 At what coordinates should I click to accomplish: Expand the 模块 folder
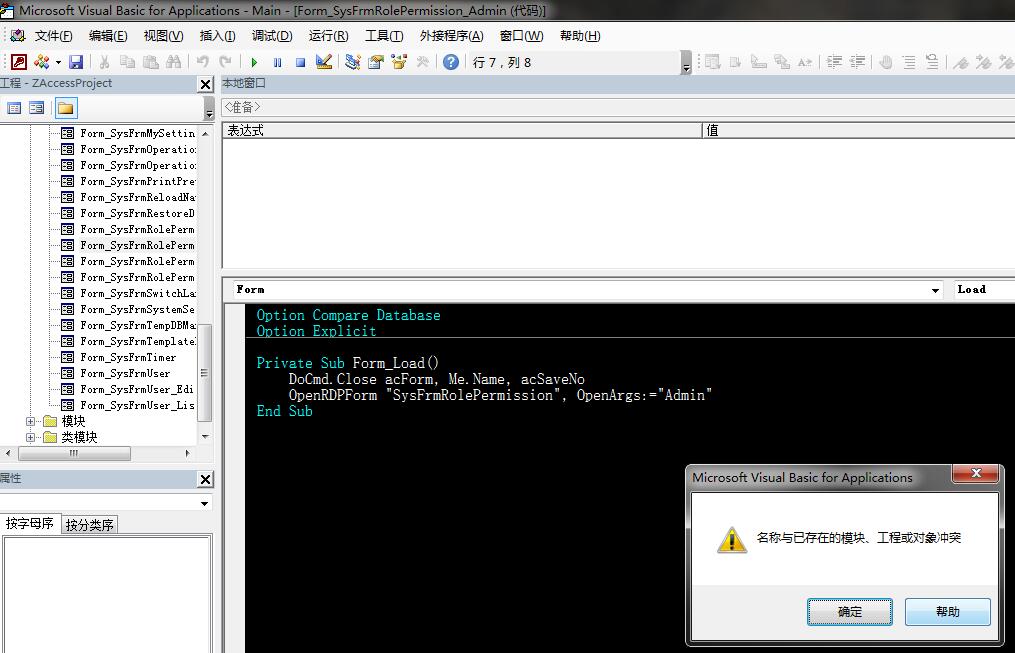click(x=30, y=421)
